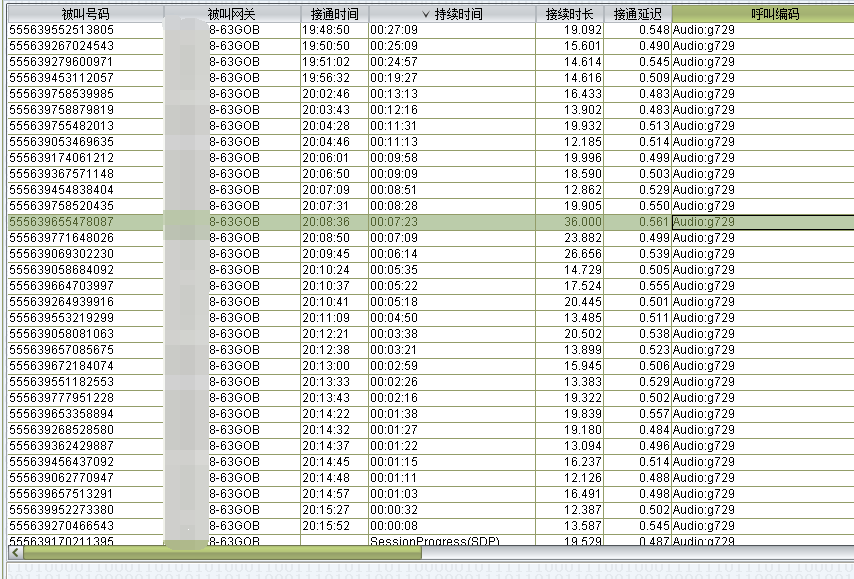Click connect time 20:13:43

(x=326, y=398)
